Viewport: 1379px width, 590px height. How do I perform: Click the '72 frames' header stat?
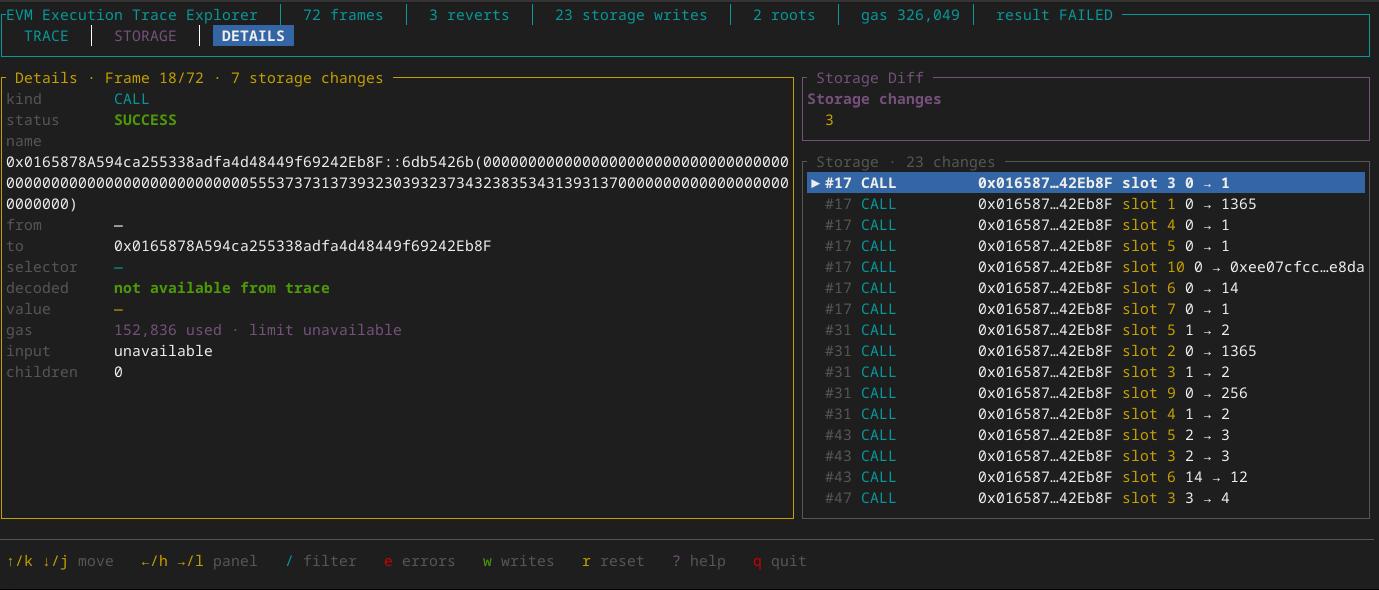343,15
